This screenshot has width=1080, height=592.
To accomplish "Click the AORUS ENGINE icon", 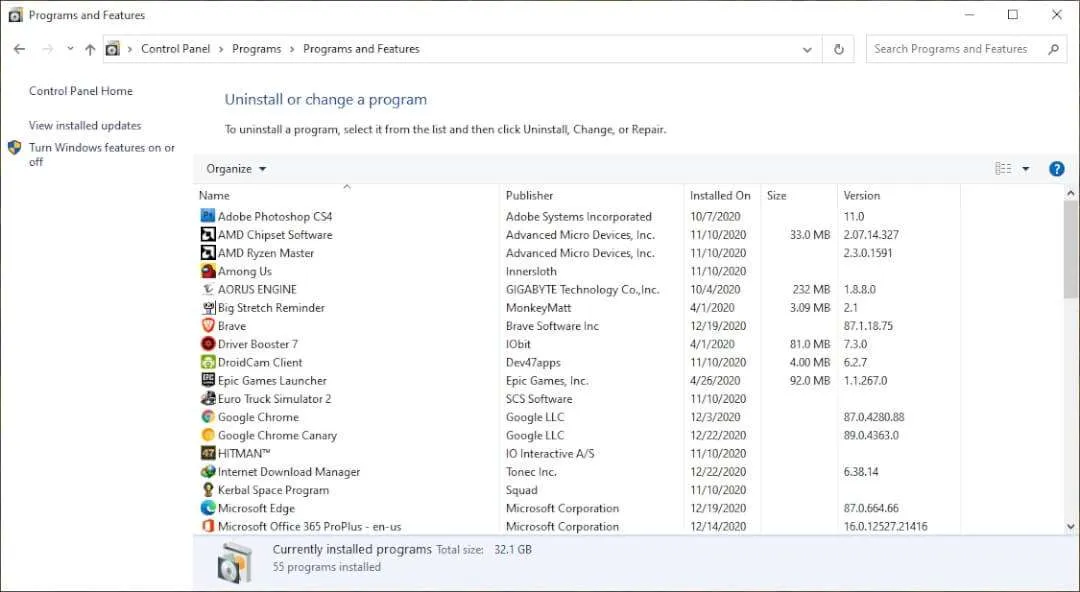I will click(207, 289).
